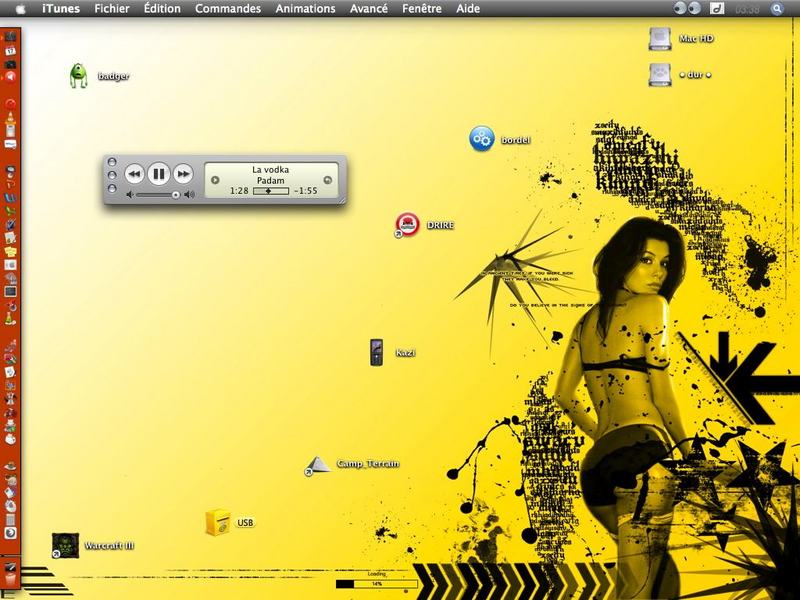Select the blue gears bordel icon
This screenshot has width=800, height=600.
482,139
